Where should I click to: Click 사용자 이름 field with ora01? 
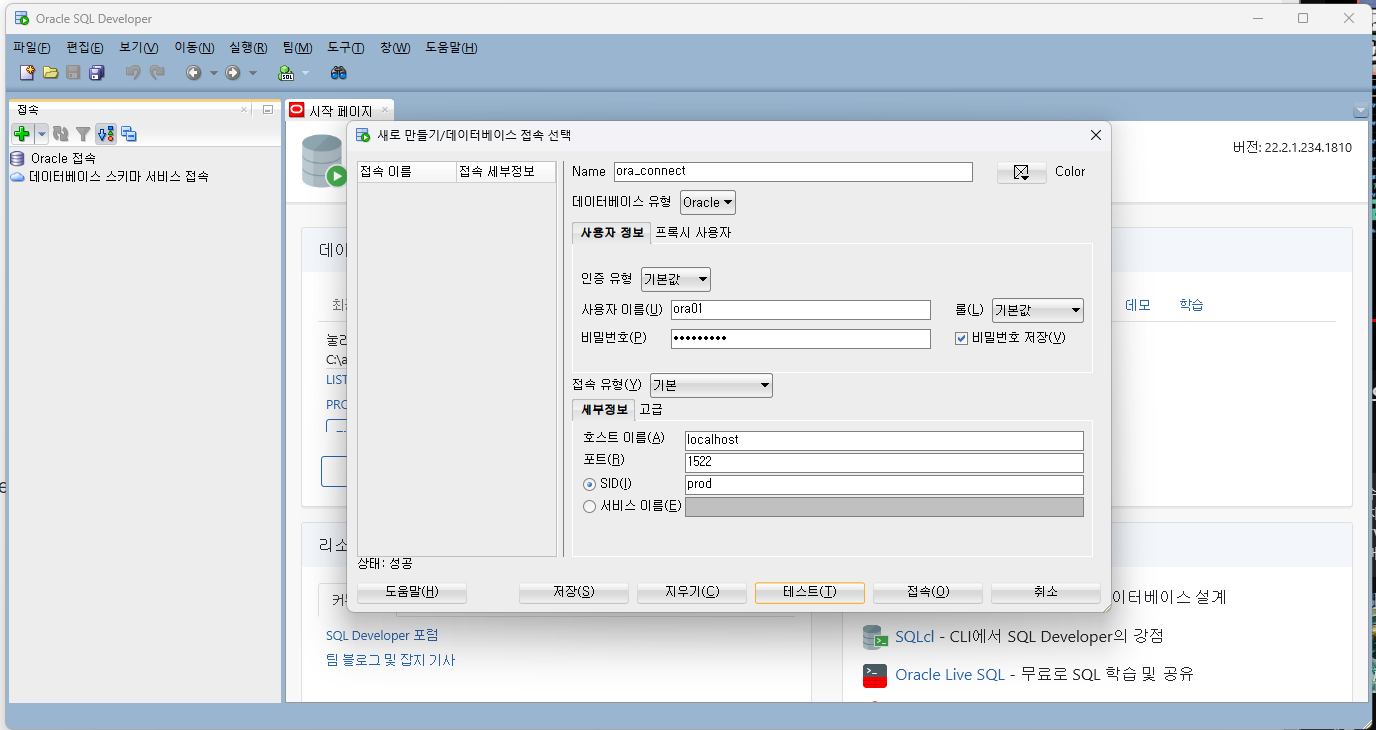pyautogui.click(x=801, y=310)
